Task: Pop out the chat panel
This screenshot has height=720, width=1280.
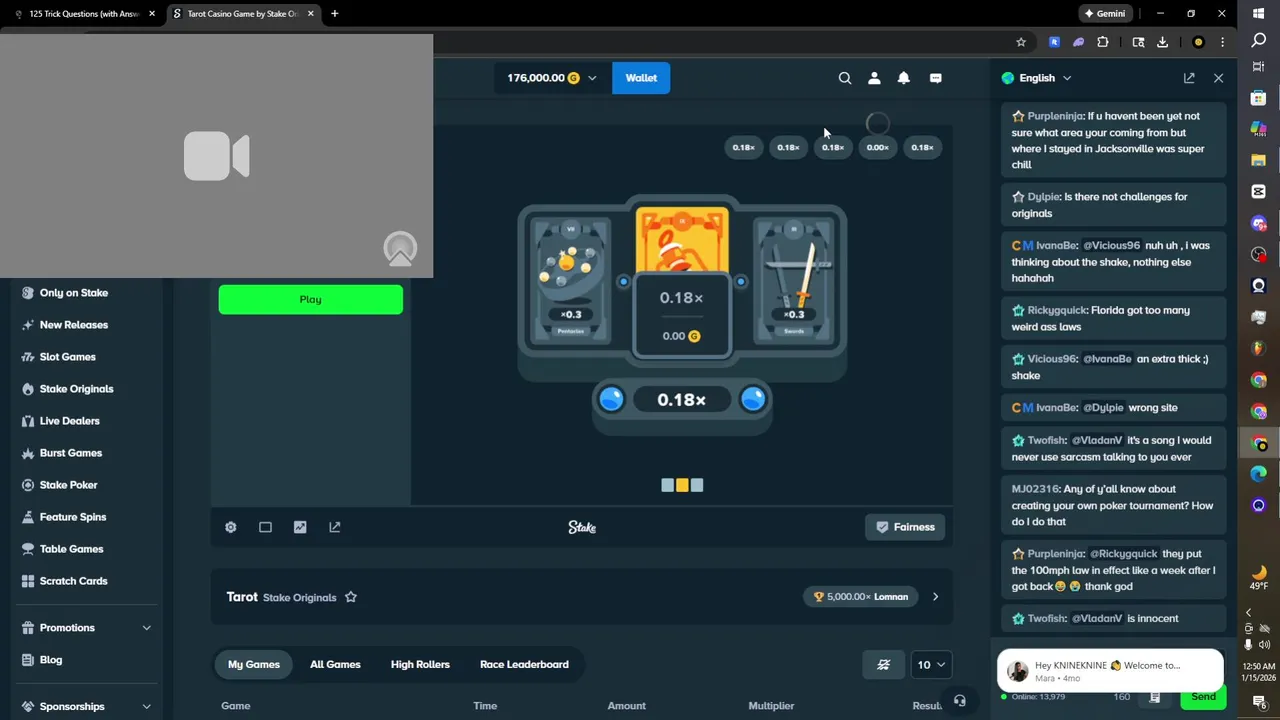Action: 1189,78
